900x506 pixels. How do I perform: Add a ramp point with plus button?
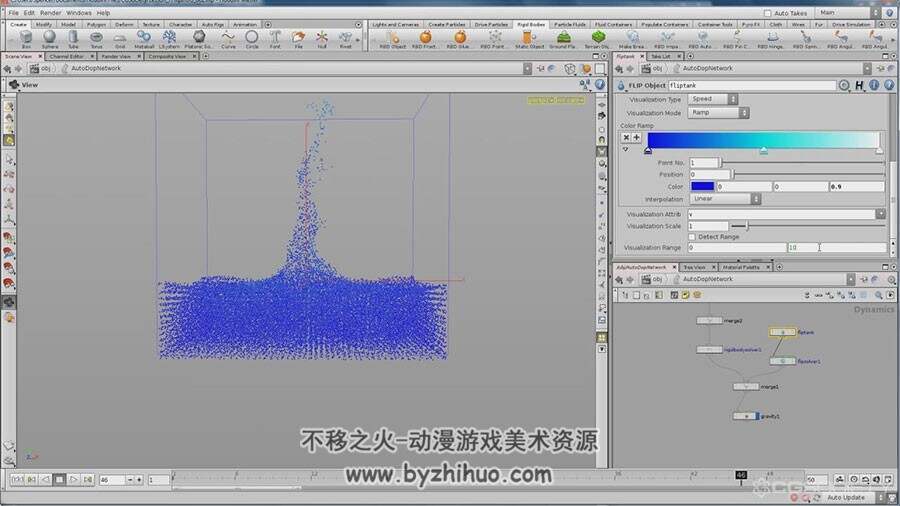(x=636, y=137)
